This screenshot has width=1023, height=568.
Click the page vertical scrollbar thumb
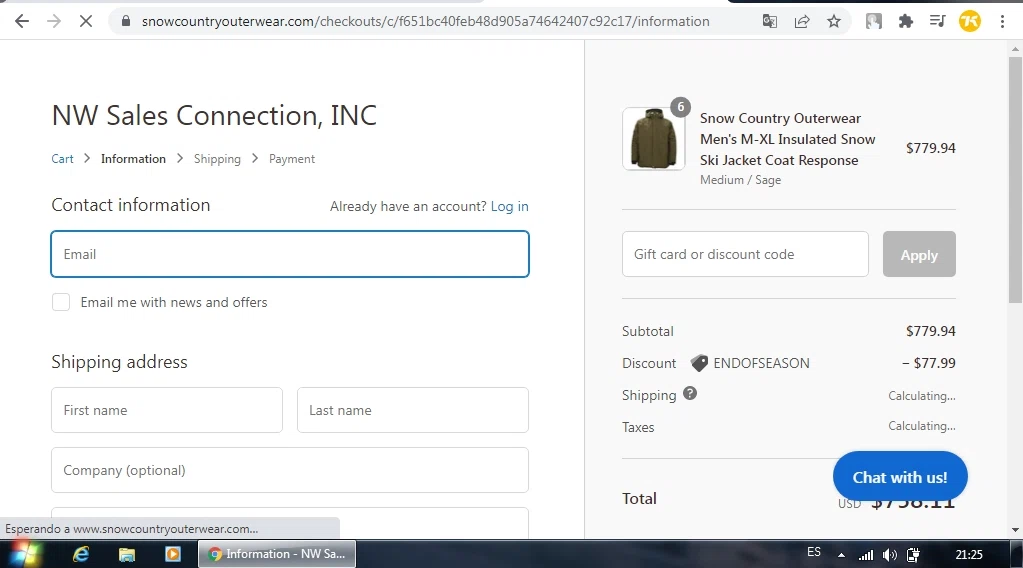pos(1015,180)
